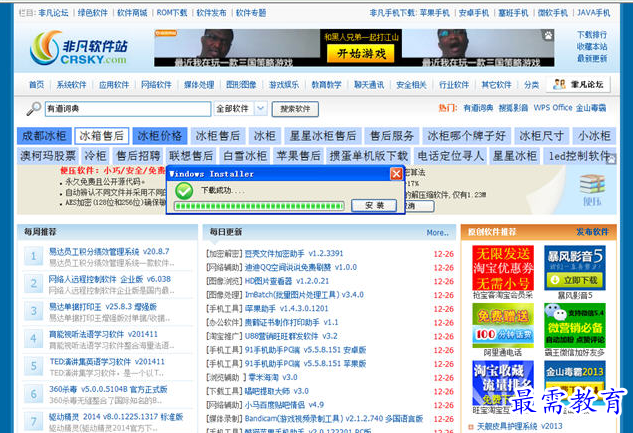Click the 电话定位寻人 ad tag
The height and width of the screenshot is (433, 633).
point(451,156)
